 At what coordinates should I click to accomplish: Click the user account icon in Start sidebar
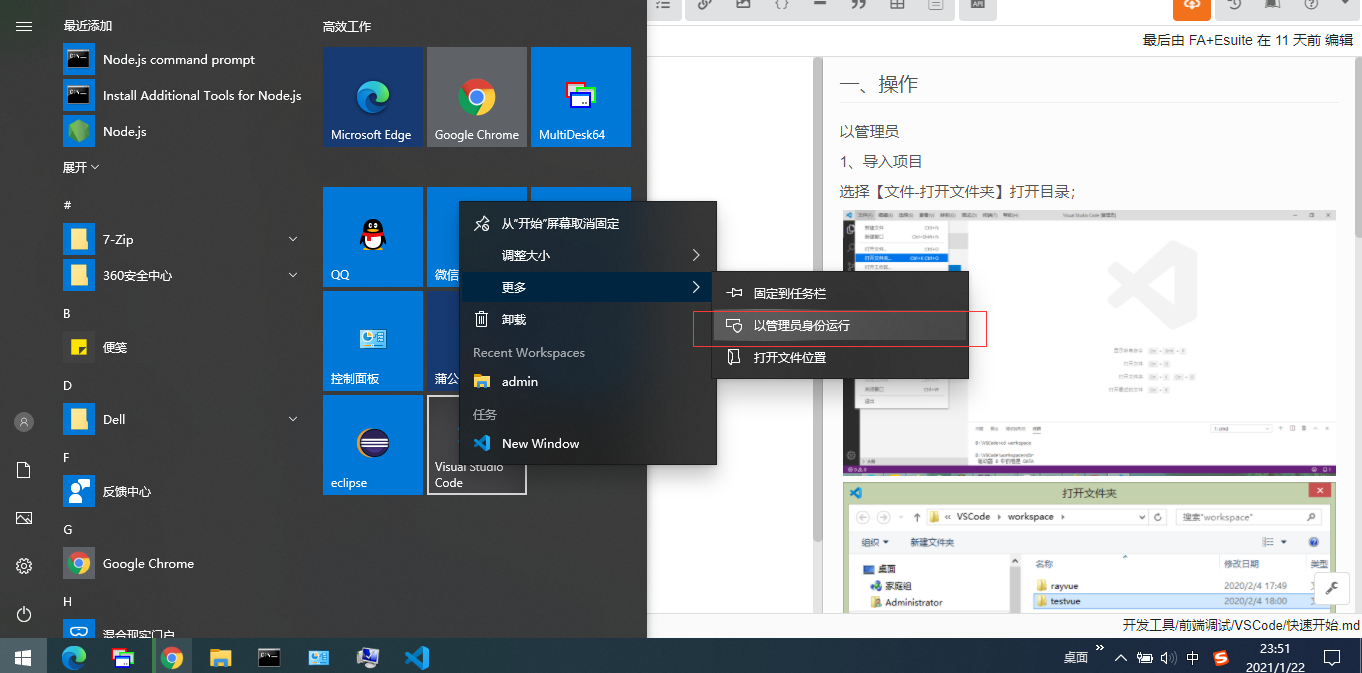pos(24,422)
